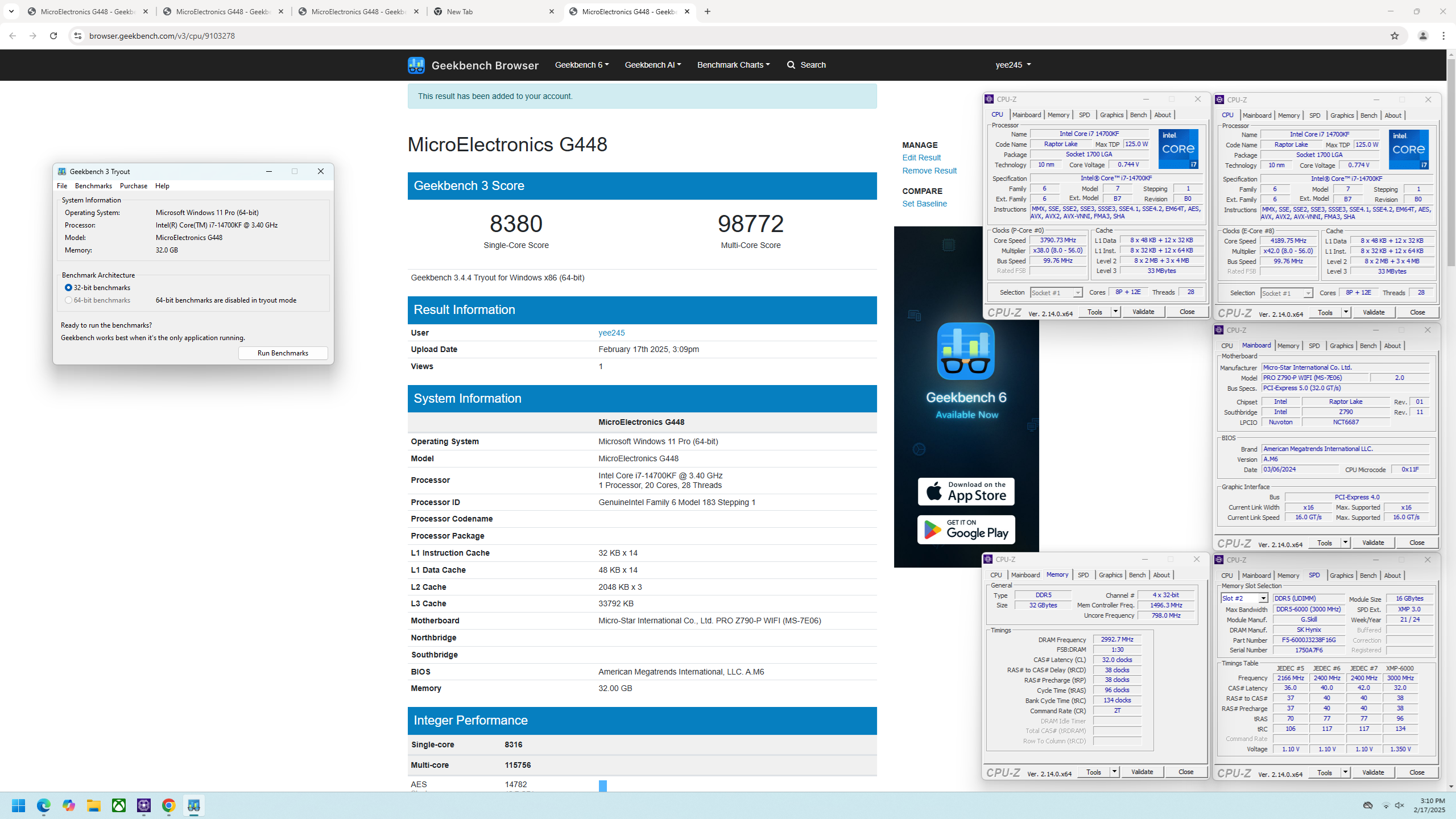The image size is (1456, 819).
Task: Select the 64-bit benchmarks radio button
Action: (68, 300)
